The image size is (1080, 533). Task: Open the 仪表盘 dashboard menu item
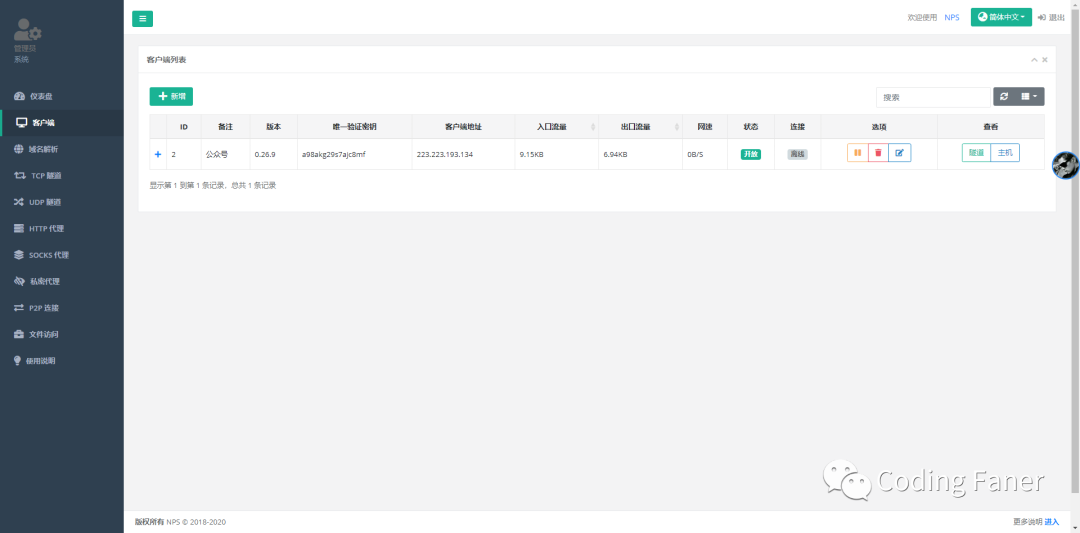62,96
